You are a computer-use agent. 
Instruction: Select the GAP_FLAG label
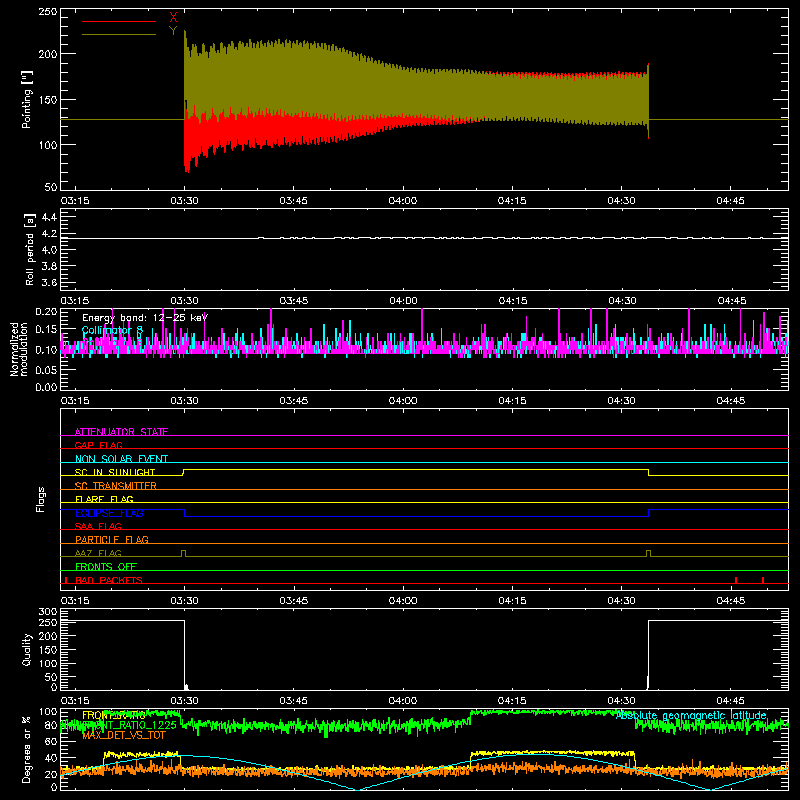pos(98,445)
